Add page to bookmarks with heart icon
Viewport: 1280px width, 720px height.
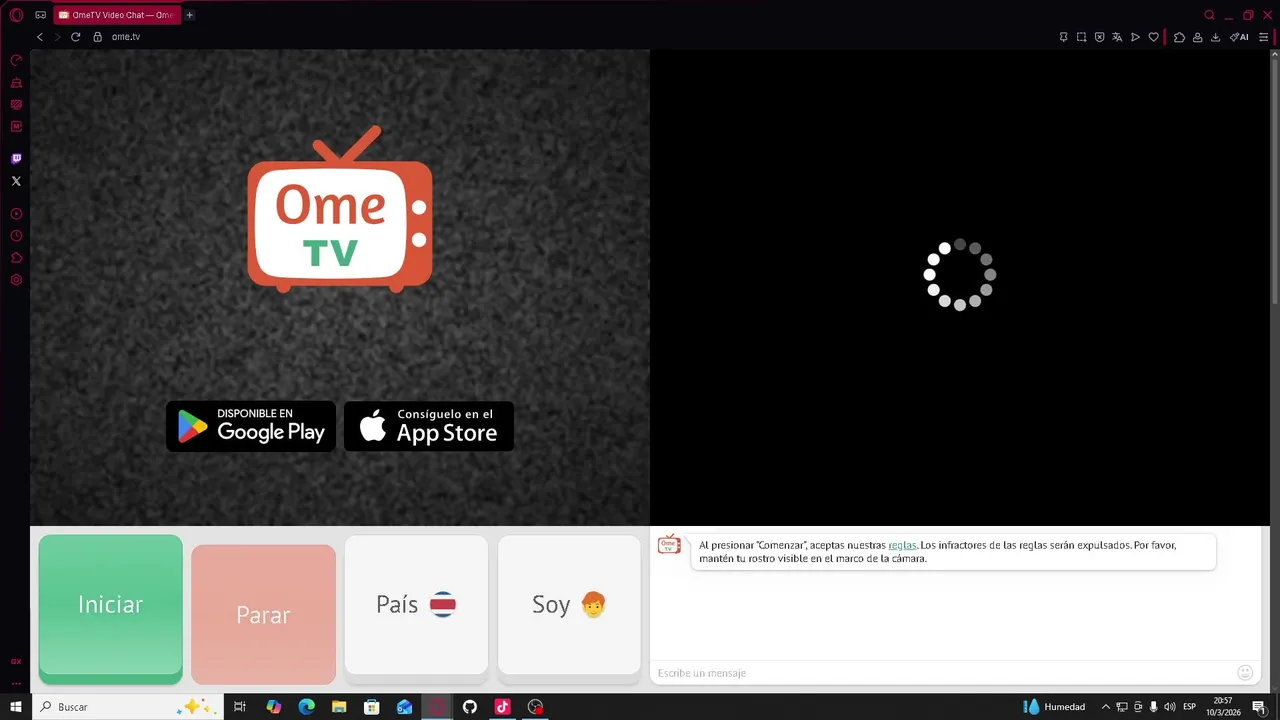(1153, 37)
